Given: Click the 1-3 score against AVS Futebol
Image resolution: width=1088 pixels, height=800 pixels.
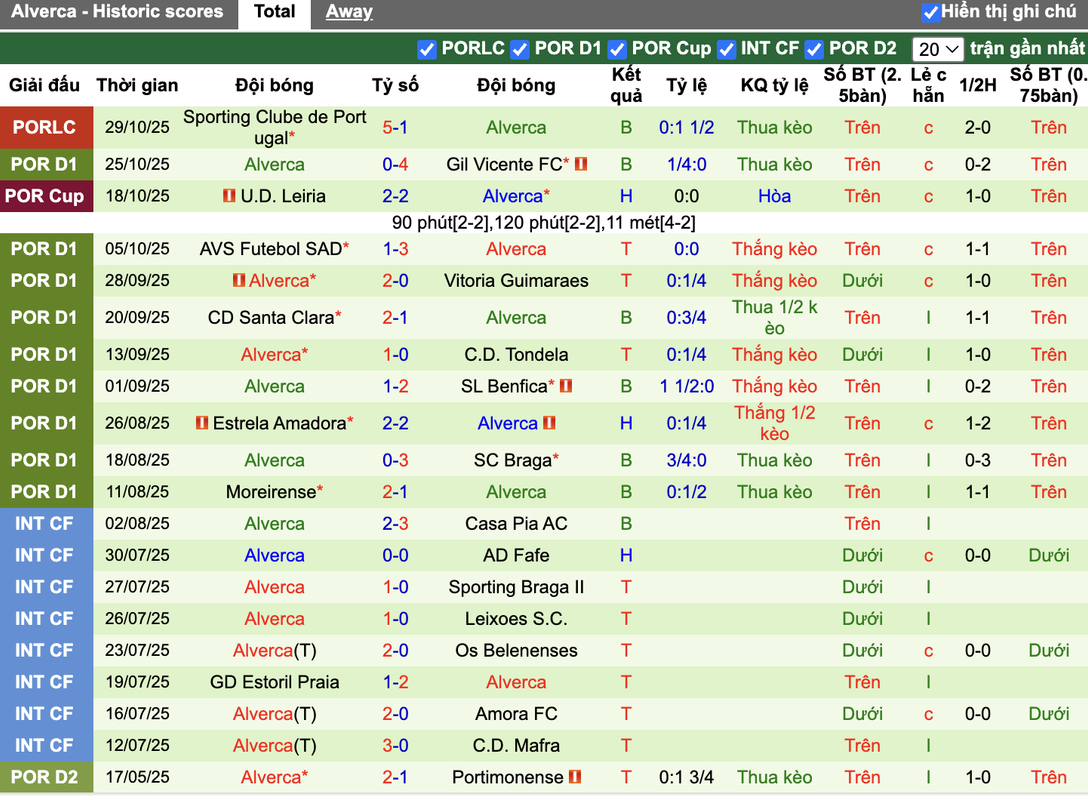Looking at the screenshot, I should click(x=396, y=249).
